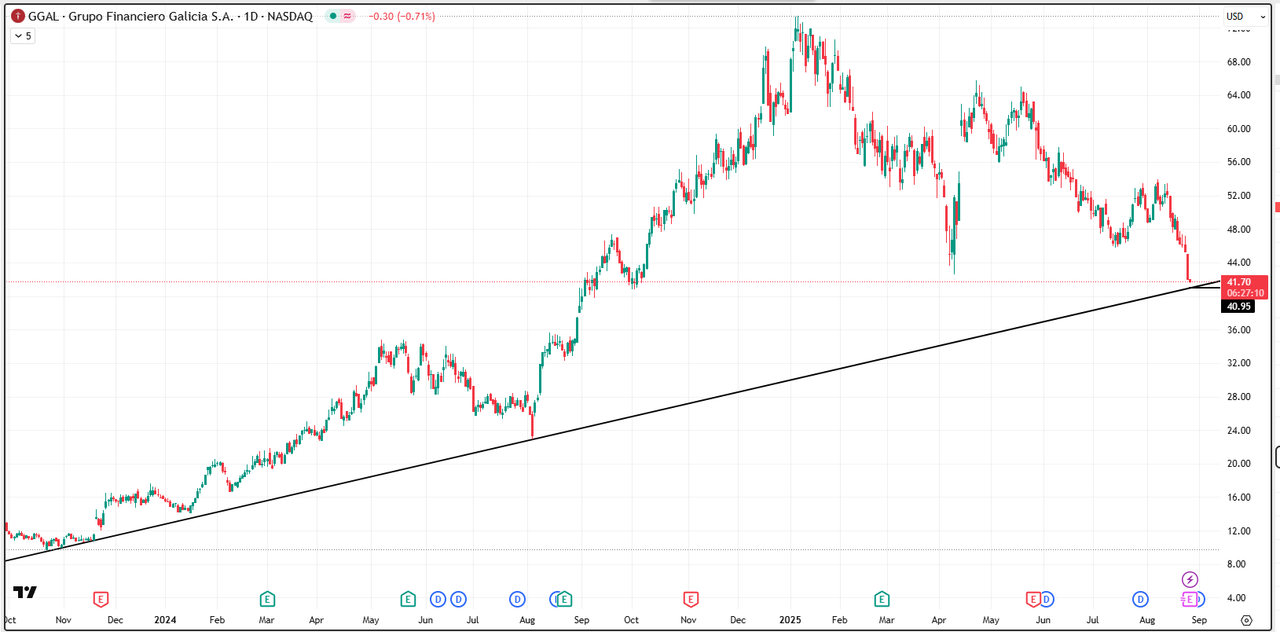Click the earlier June 2024 dividend marker
This screenshot has height=632, width=1280.
click(438, 599)
